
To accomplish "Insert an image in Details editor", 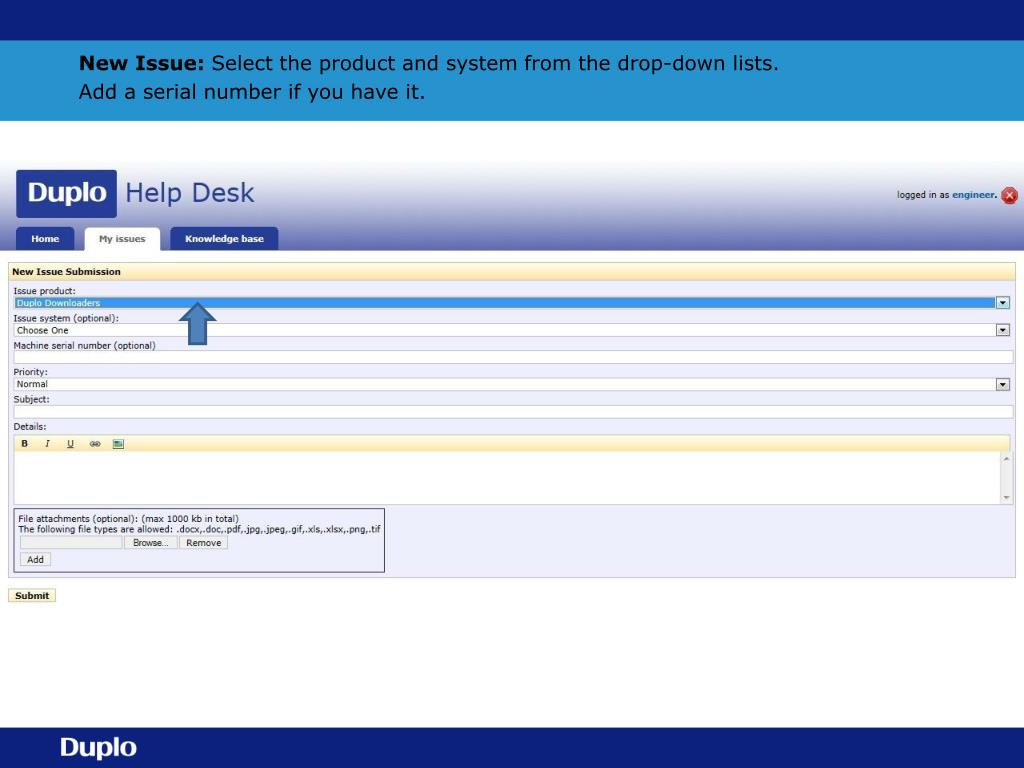I will [x=118, y=443].
